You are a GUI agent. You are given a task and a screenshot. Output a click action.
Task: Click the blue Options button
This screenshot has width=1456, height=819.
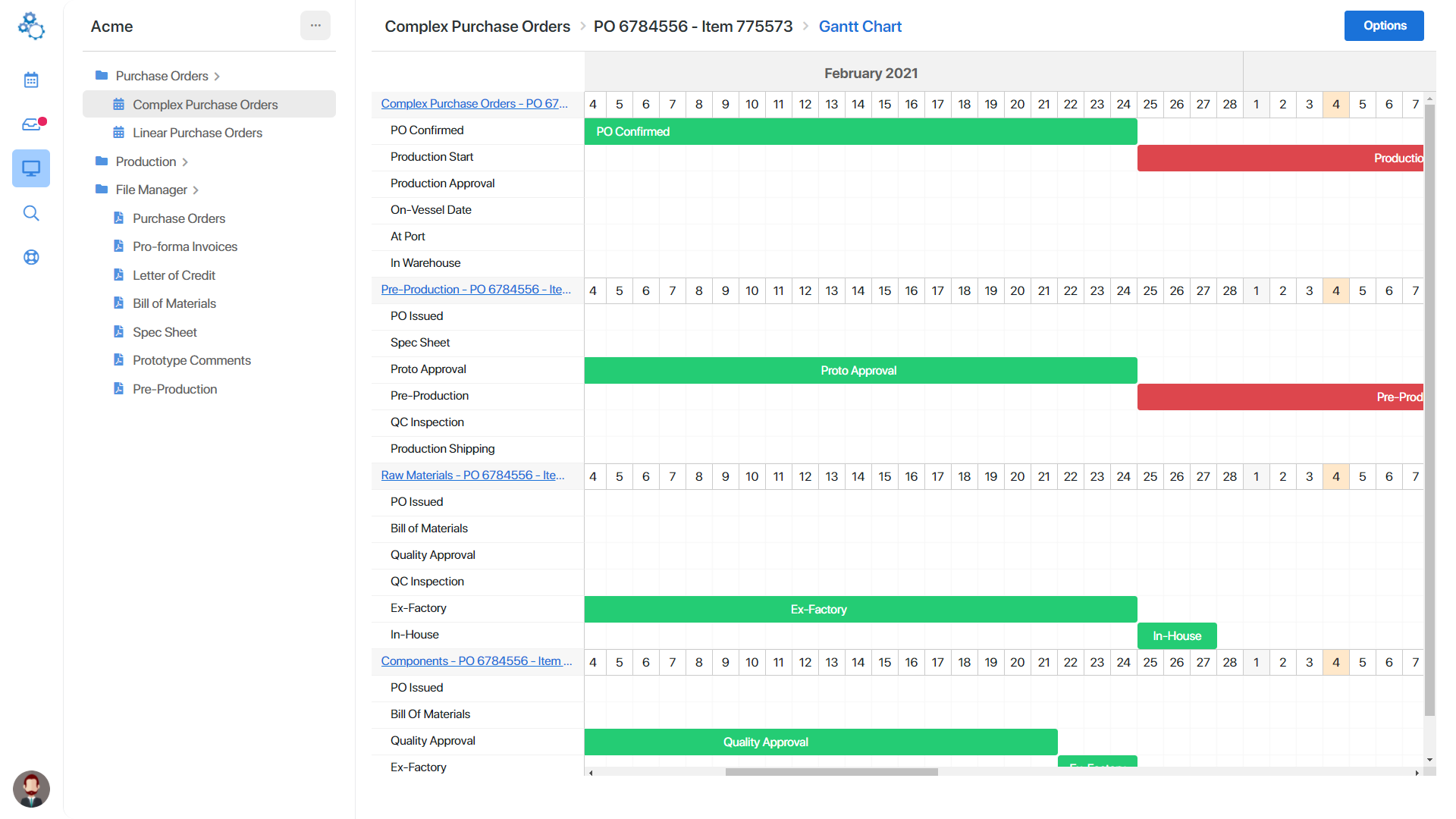pos(1384,26)
